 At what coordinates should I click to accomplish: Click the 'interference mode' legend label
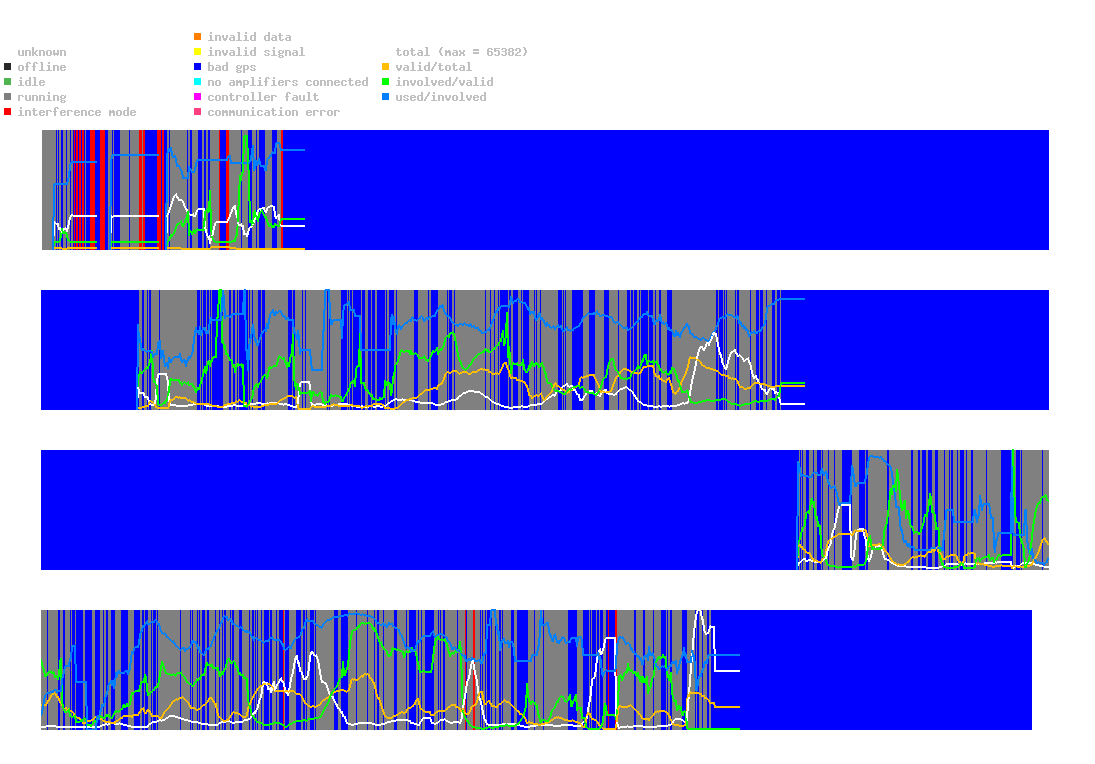[77, 112]
